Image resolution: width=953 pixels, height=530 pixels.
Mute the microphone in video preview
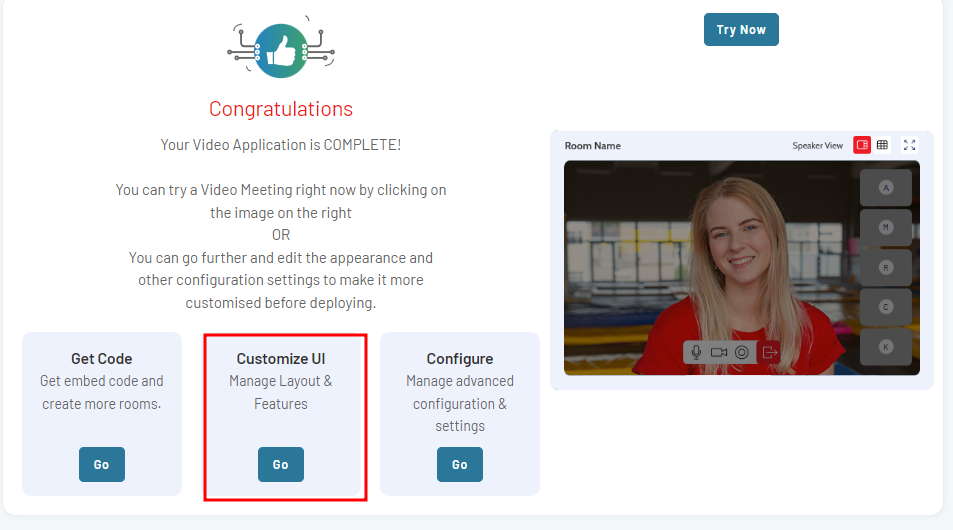697,353
